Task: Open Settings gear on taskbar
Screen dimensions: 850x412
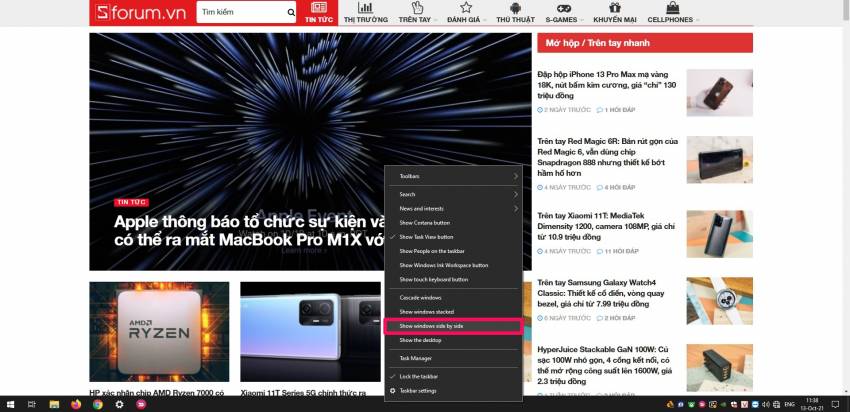Action: click(x=119, y=404)
